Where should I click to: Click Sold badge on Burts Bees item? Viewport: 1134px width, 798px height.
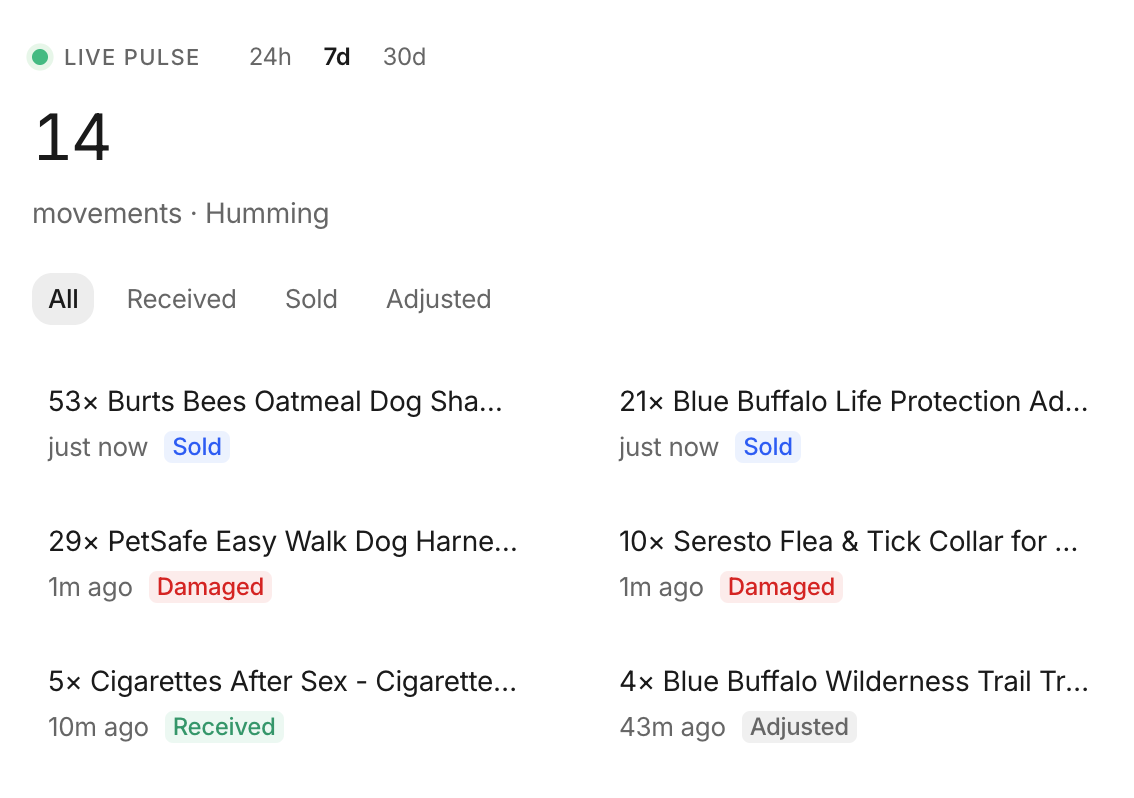pyautogui.click(x=197, y=447)
